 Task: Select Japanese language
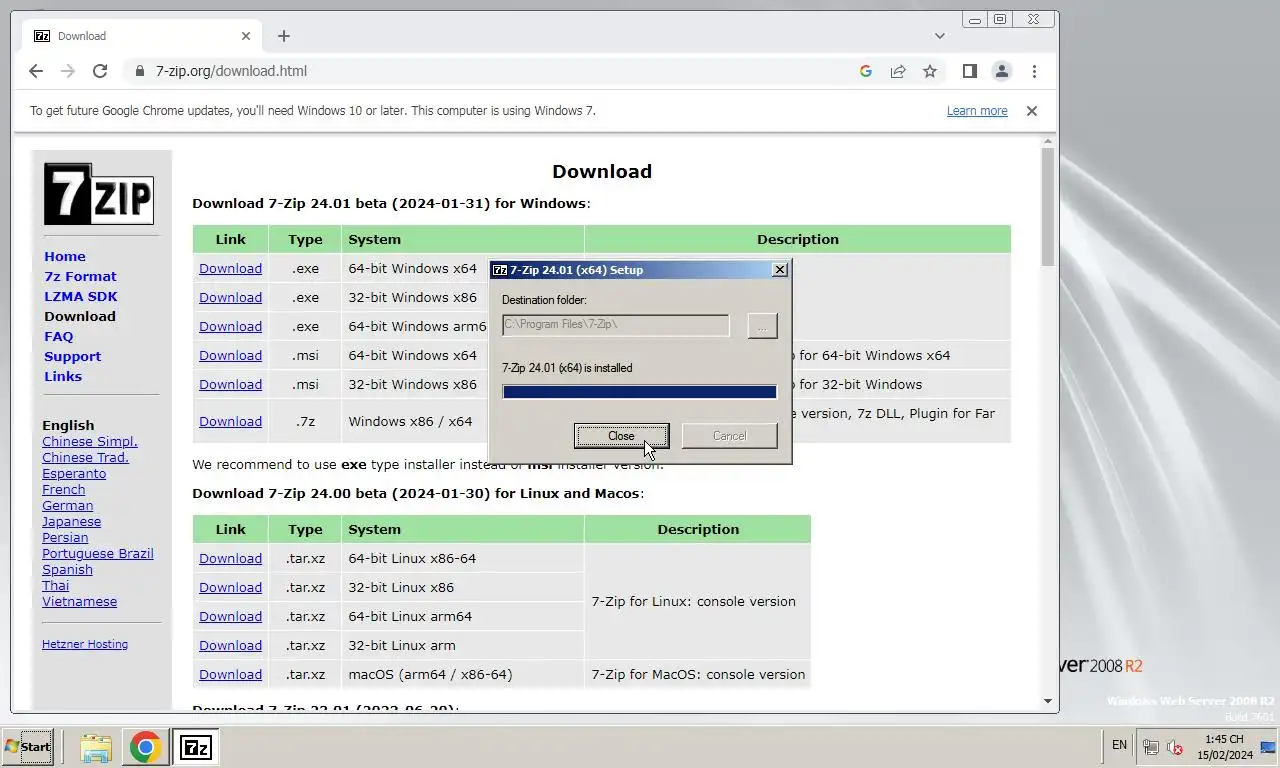click(x=71, y=522)
